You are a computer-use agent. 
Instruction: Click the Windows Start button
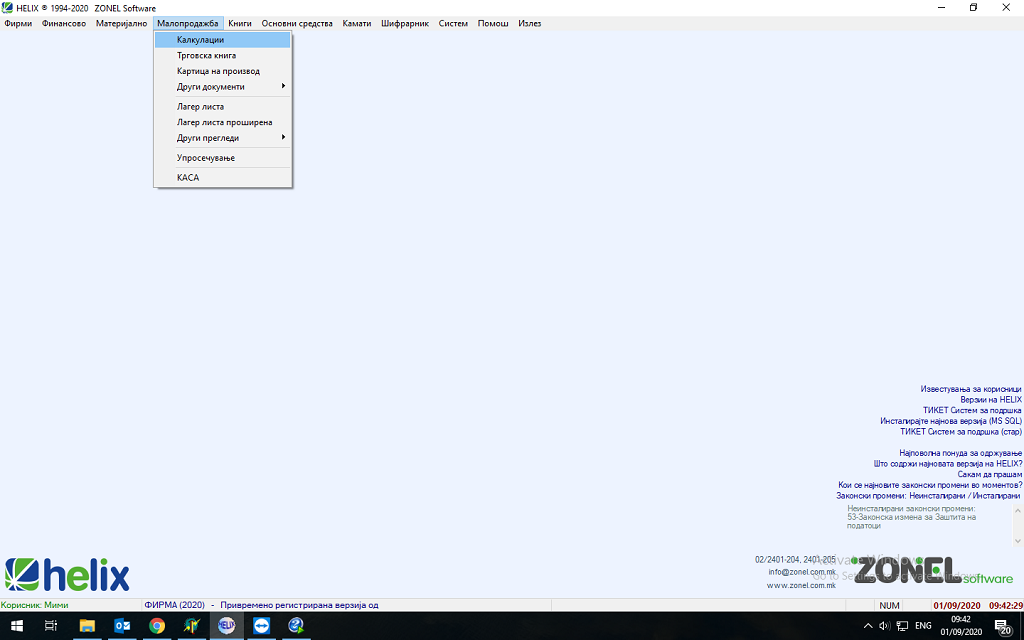tap(17, 626)
